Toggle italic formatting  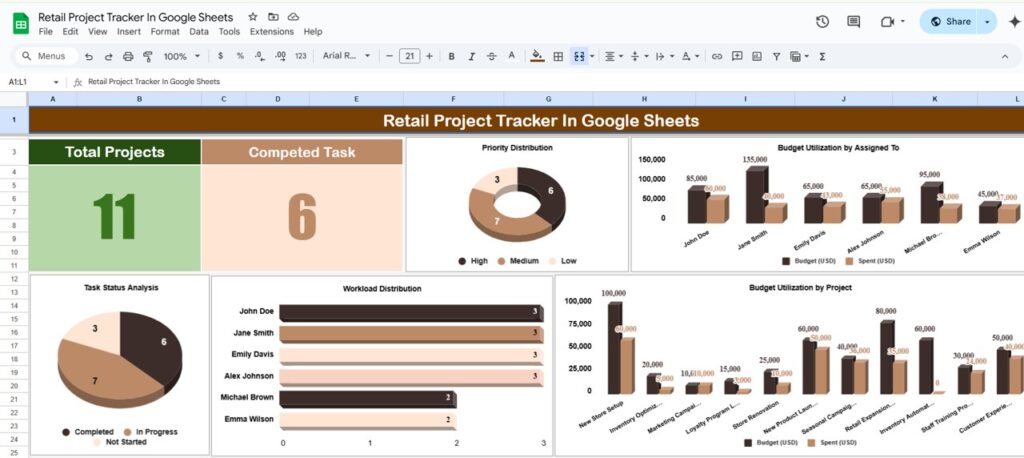tap(472, 57)
